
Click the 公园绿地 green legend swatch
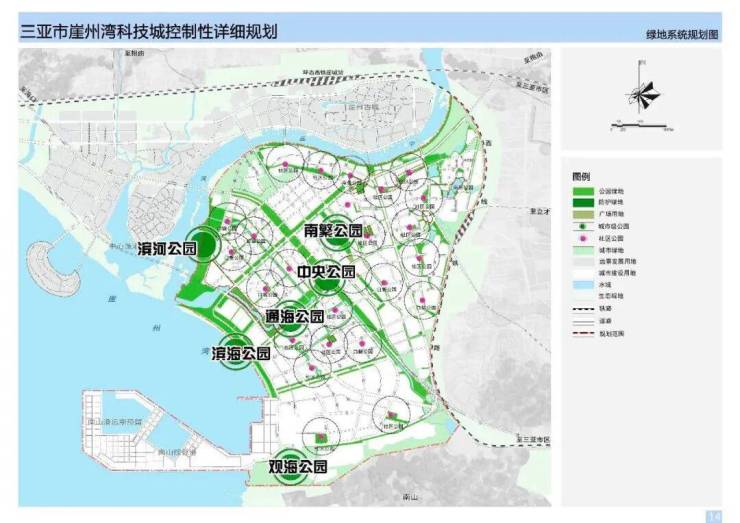582,191
